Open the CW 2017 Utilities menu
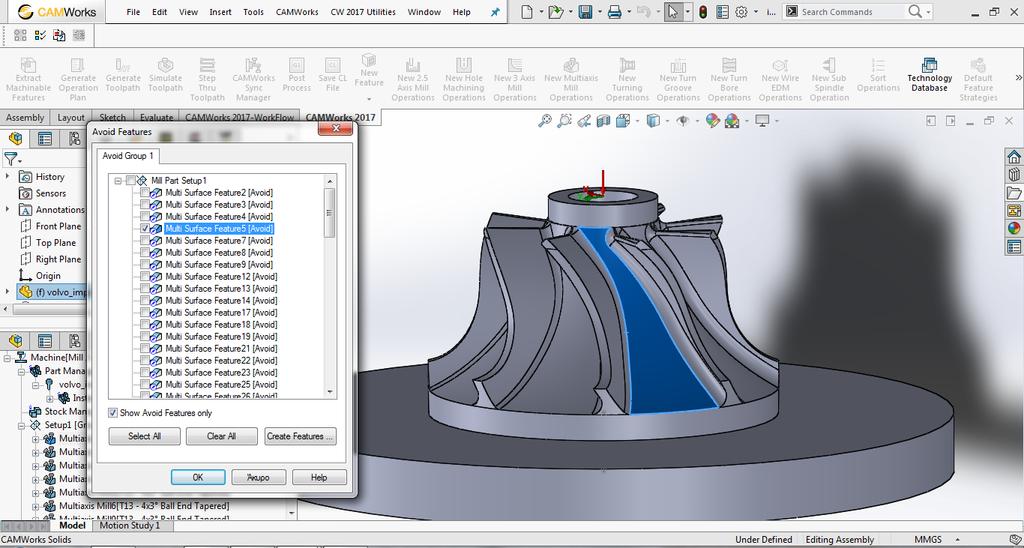This screenshot has width=1024, height=548. click(362, 12)
